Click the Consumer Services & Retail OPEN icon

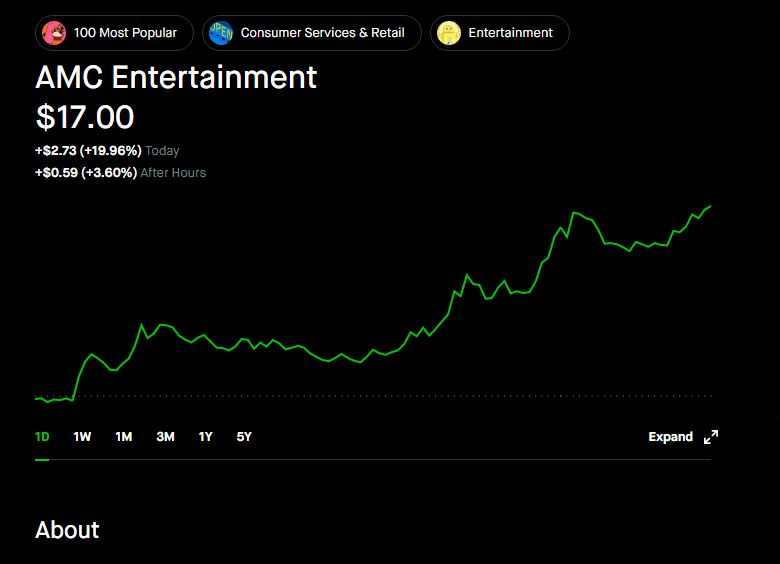pyautogui.click(x=221, y=33)
